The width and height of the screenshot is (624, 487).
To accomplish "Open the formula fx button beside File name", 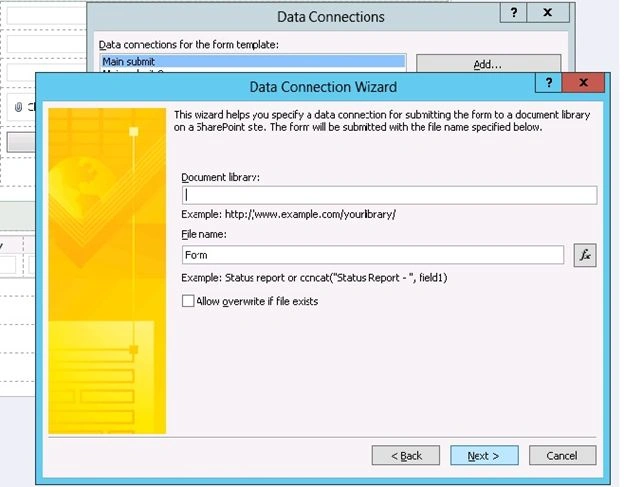I will [x=585, y=255].
